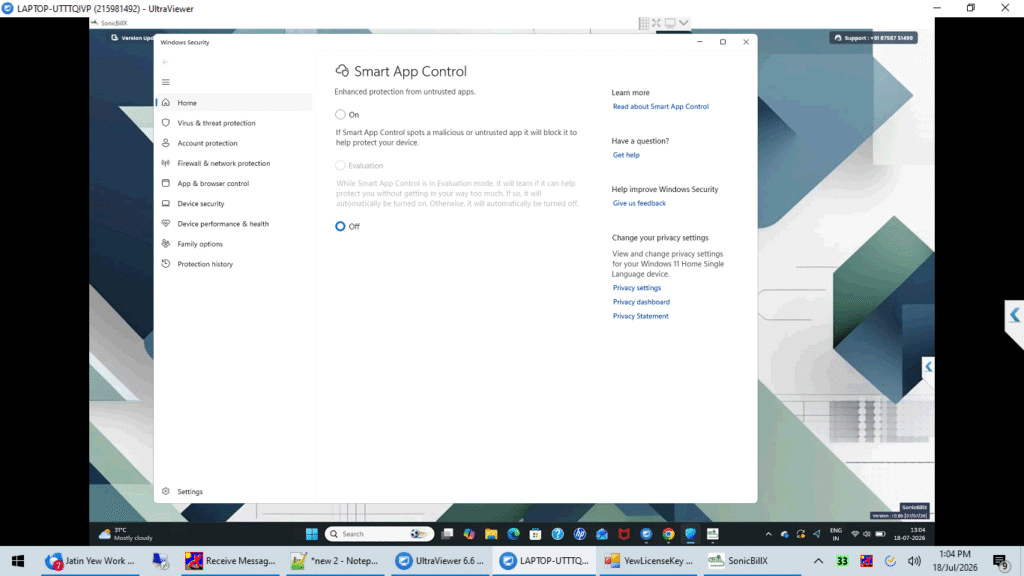Click the Get help link
The height and width of the screenshot is (576, 1024).
tap(626, 155)
